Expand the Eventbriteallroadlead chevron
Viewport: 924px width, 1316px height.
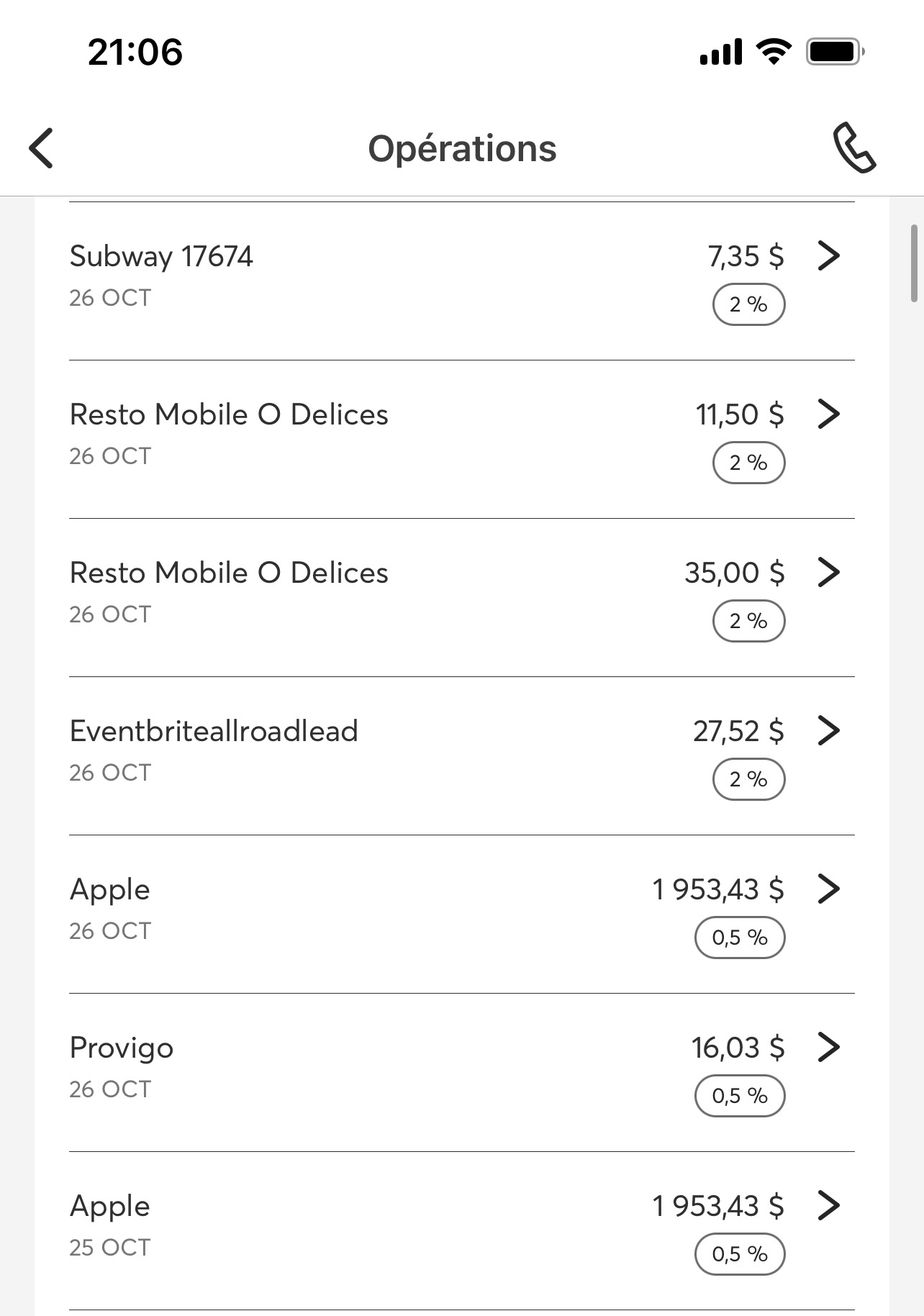829,730
